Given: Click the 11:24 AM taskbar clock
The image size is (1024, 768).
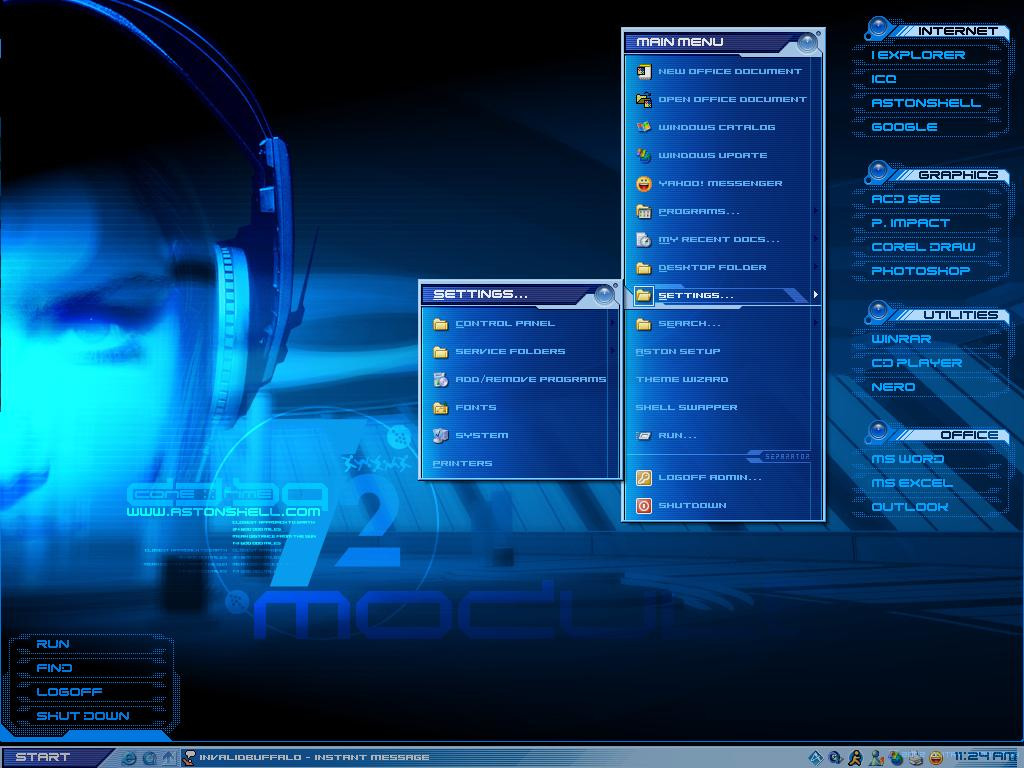Looking at the screenshot, I should tap(985, 758).
